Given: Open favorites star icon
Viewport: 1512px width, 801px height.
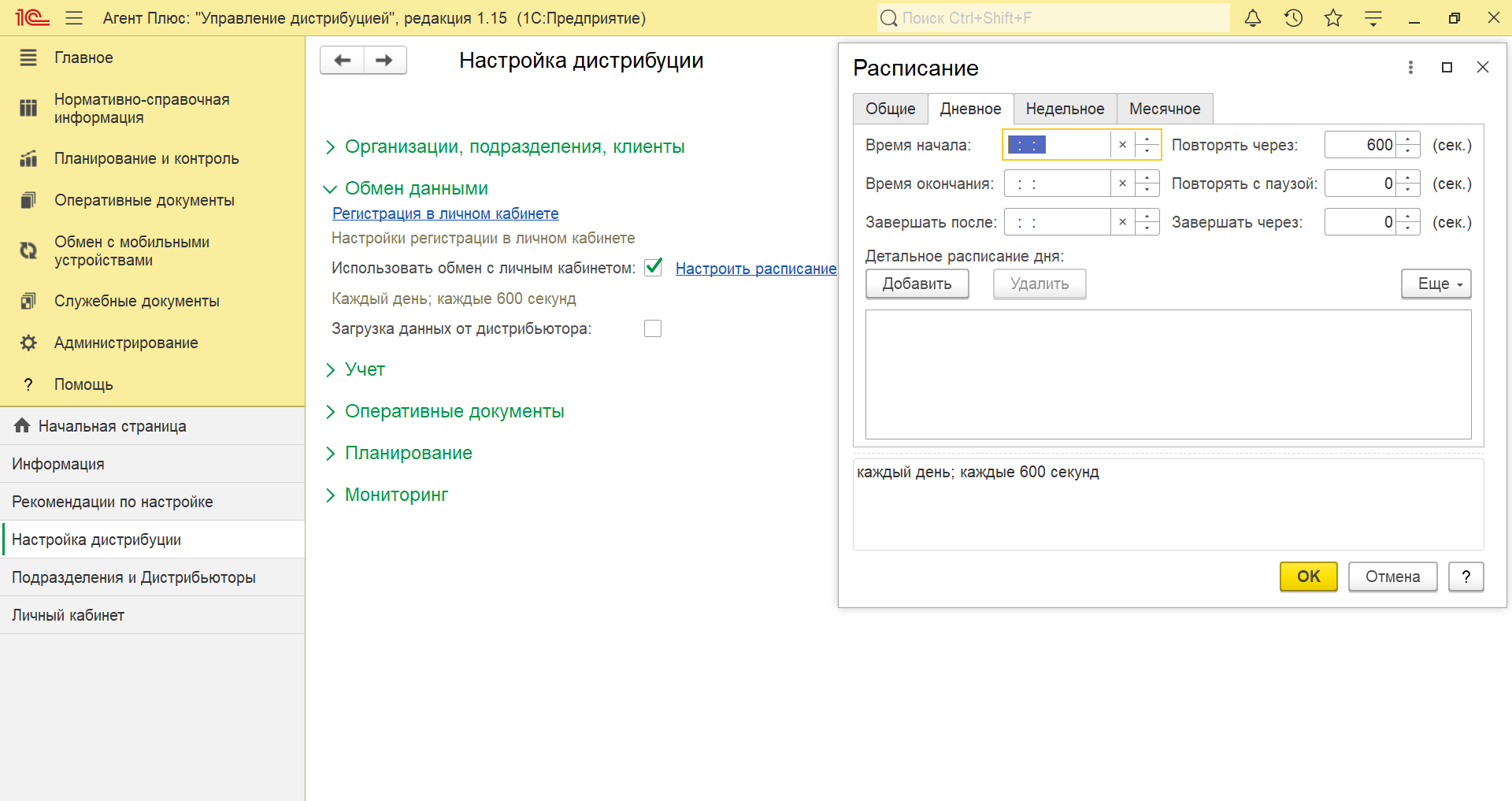Looking at the screenshot, I should tap(1333, 17).
